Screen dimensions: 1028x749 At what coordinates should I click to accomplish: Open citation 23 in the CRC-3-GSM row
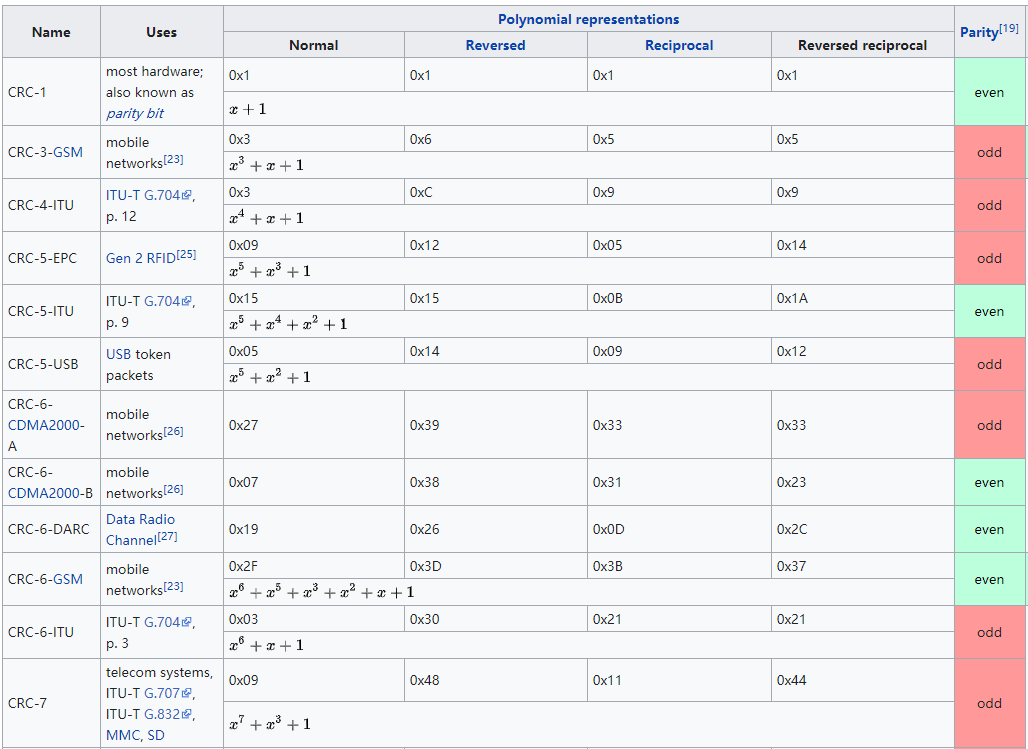click(173, 160)
